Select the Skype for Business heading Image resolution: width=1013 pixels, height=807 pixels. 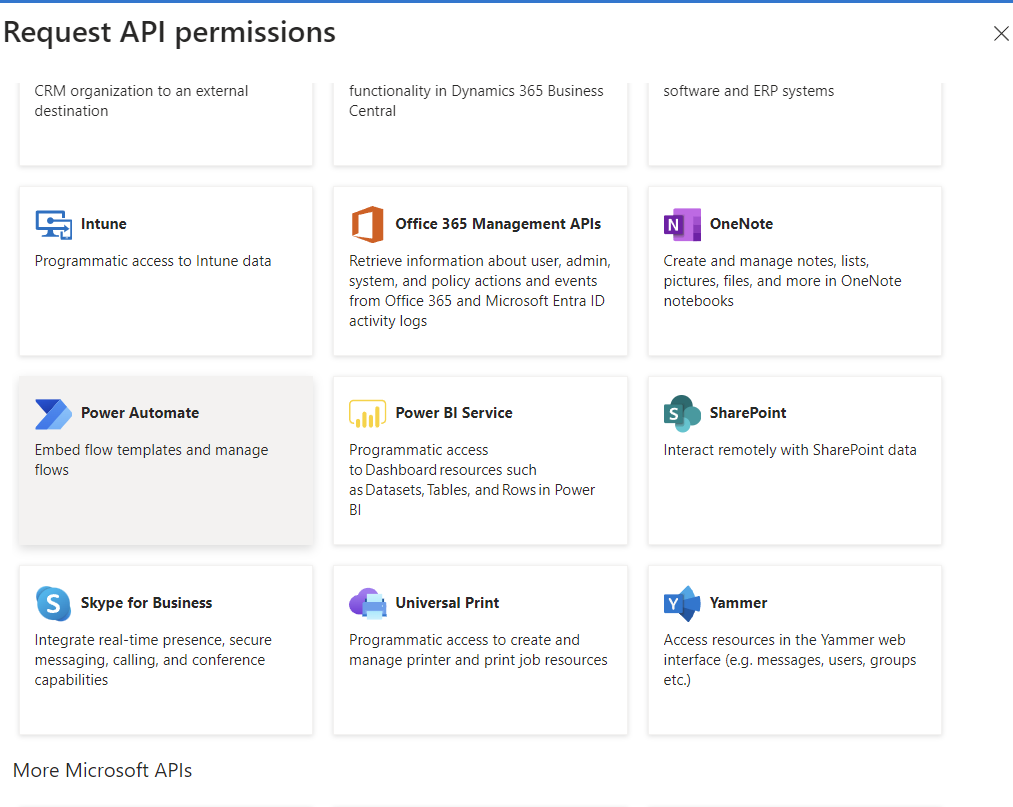click(x=146, y=603)
